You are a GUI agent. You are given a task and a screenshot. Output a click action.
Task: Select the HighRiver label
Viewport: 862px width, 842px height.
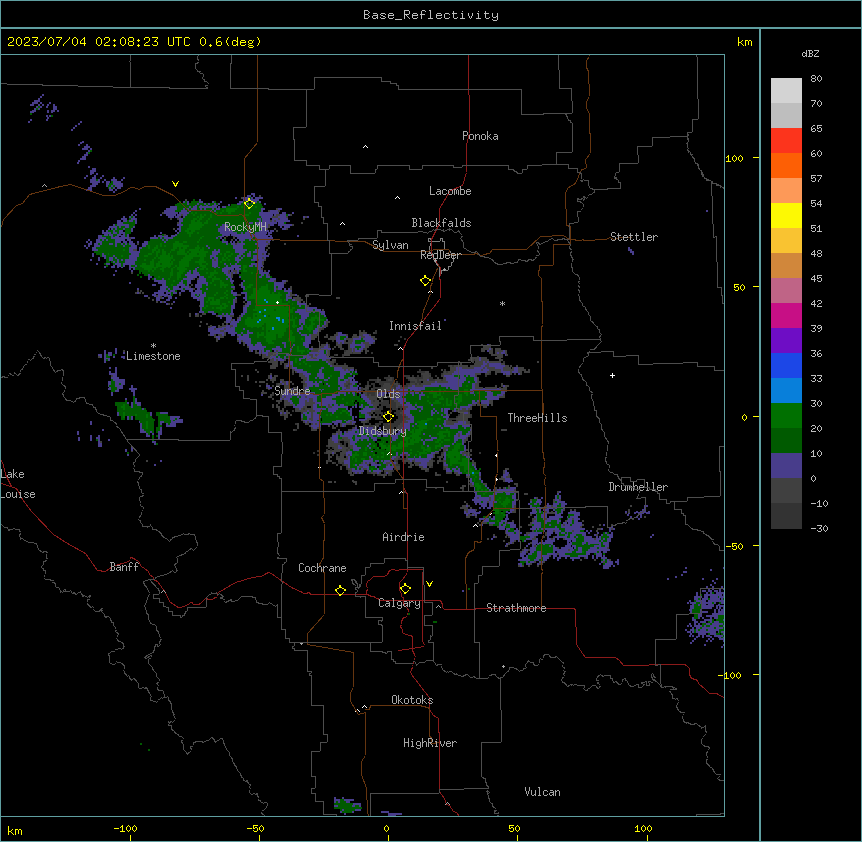pos(430,743)
